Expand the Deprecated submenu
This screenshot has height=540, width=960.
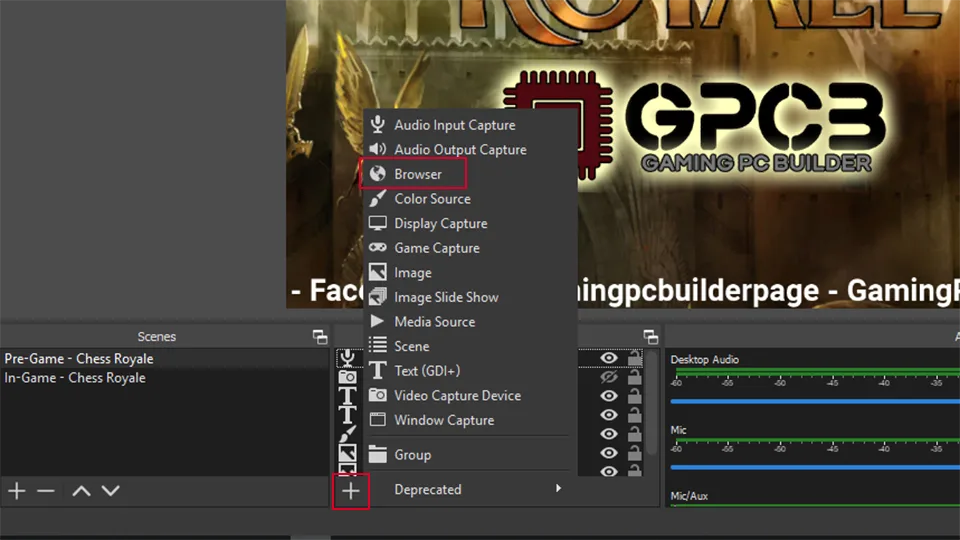[x=470, y=489]
